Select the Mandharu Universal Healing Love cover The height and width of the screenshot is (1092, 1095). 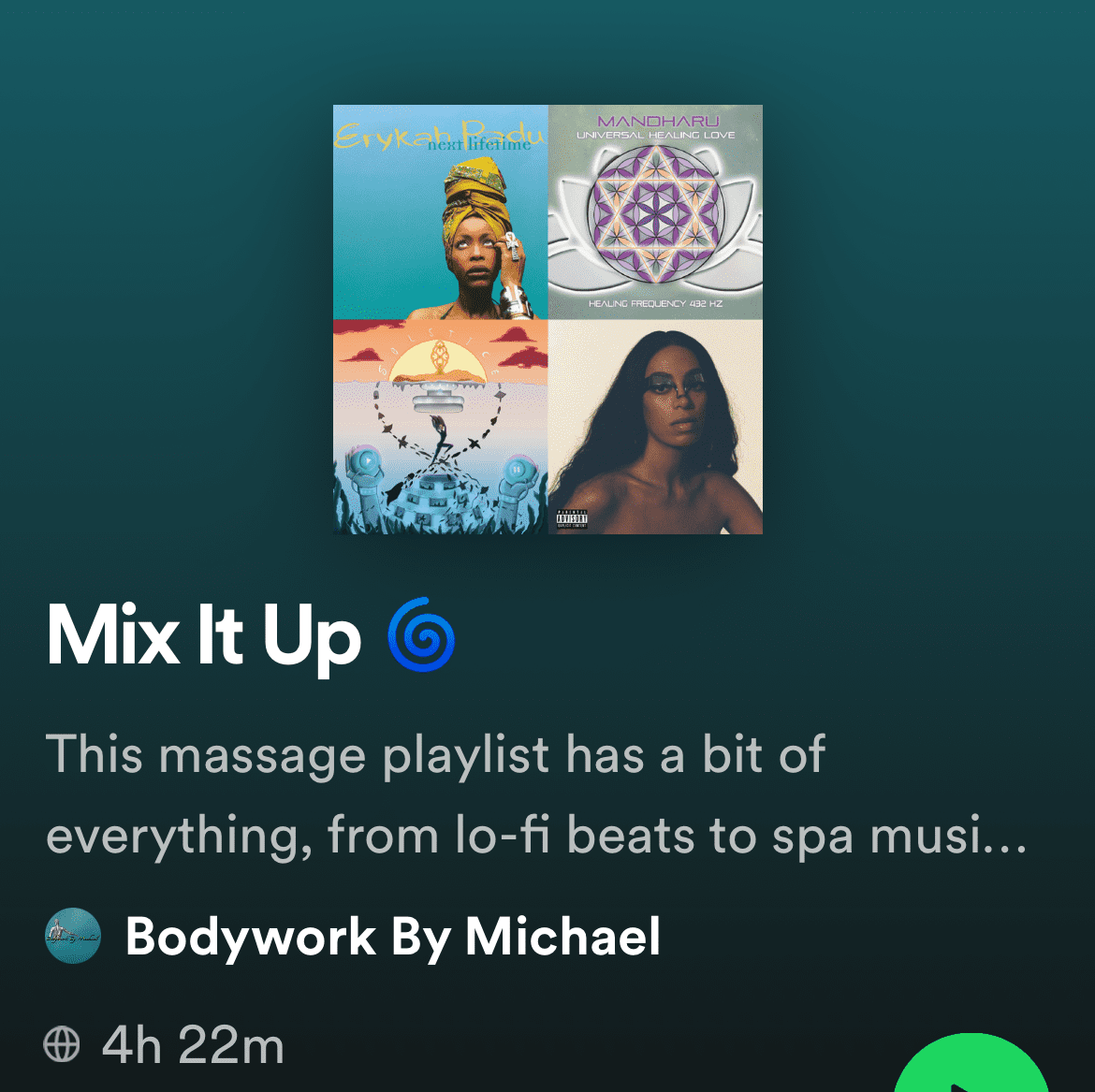pyautogui.click(x=655, y=212)
